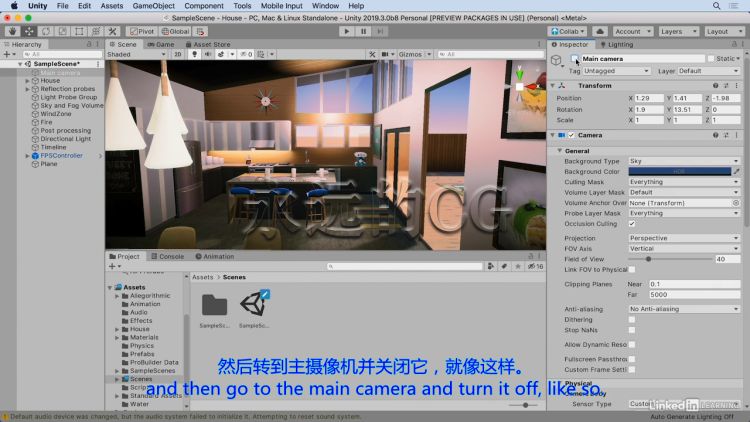Switch to the Lighting tab
Viewport: 750px width, 422px height.
(617, 44)
